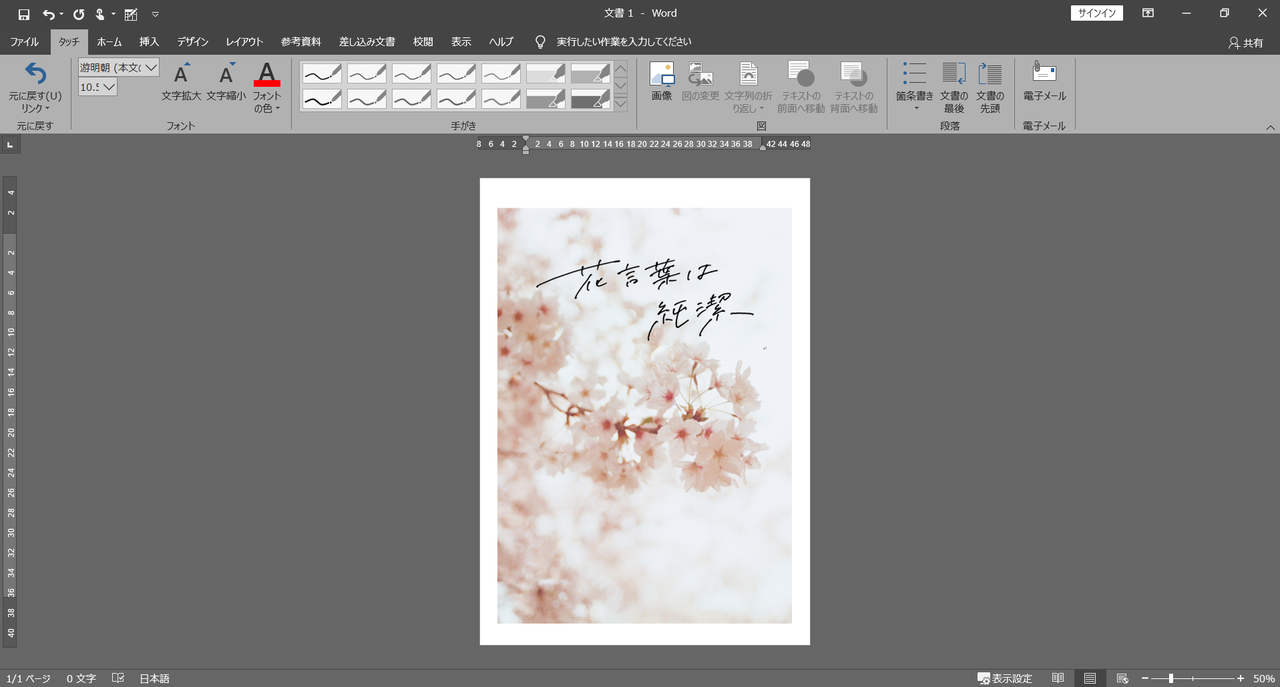
Task: Click the Save icon in quick access toolbar
Action: [24, 14]
